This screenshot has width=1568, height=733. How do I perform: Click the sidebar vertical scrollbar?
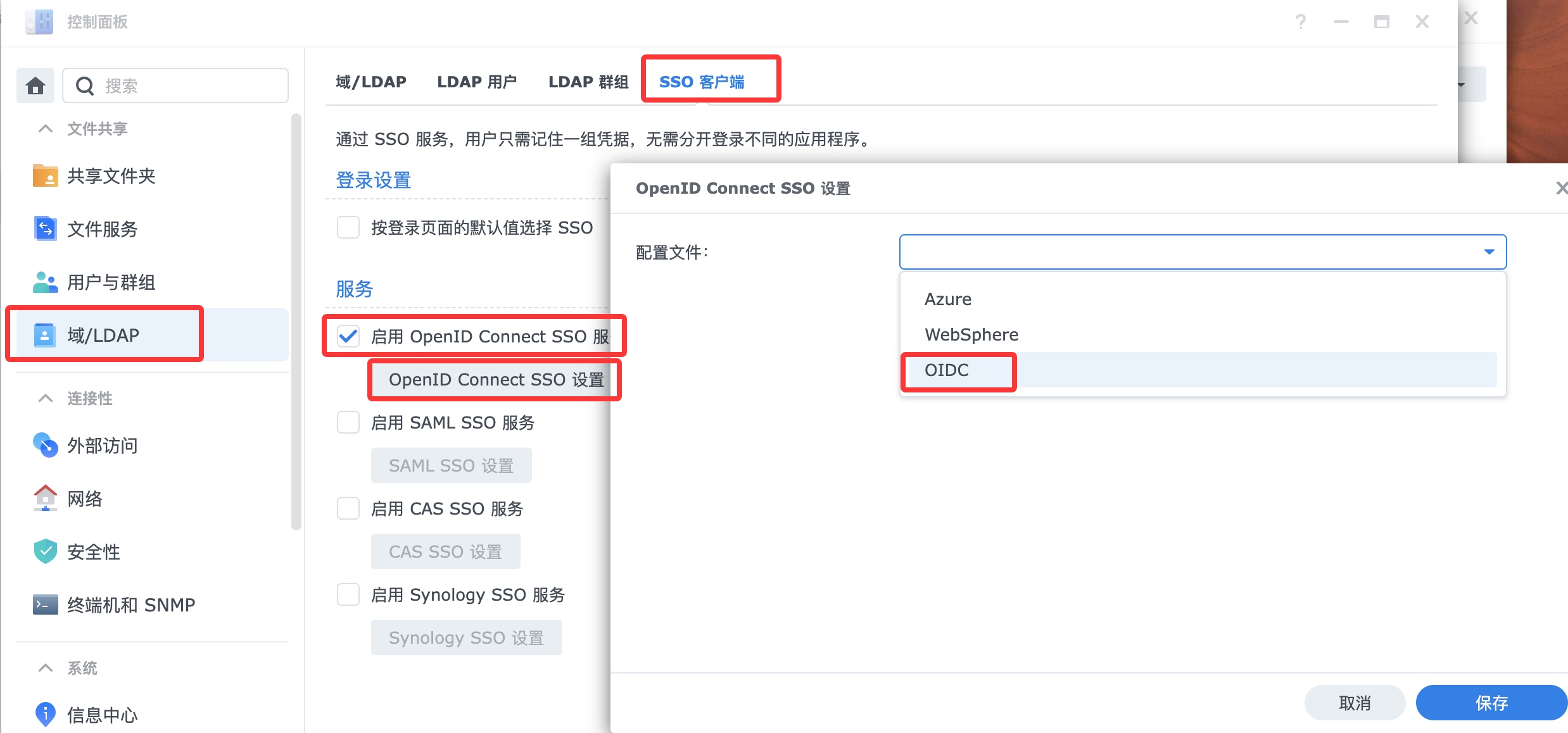pyautogui.click(x=296, y=322)
